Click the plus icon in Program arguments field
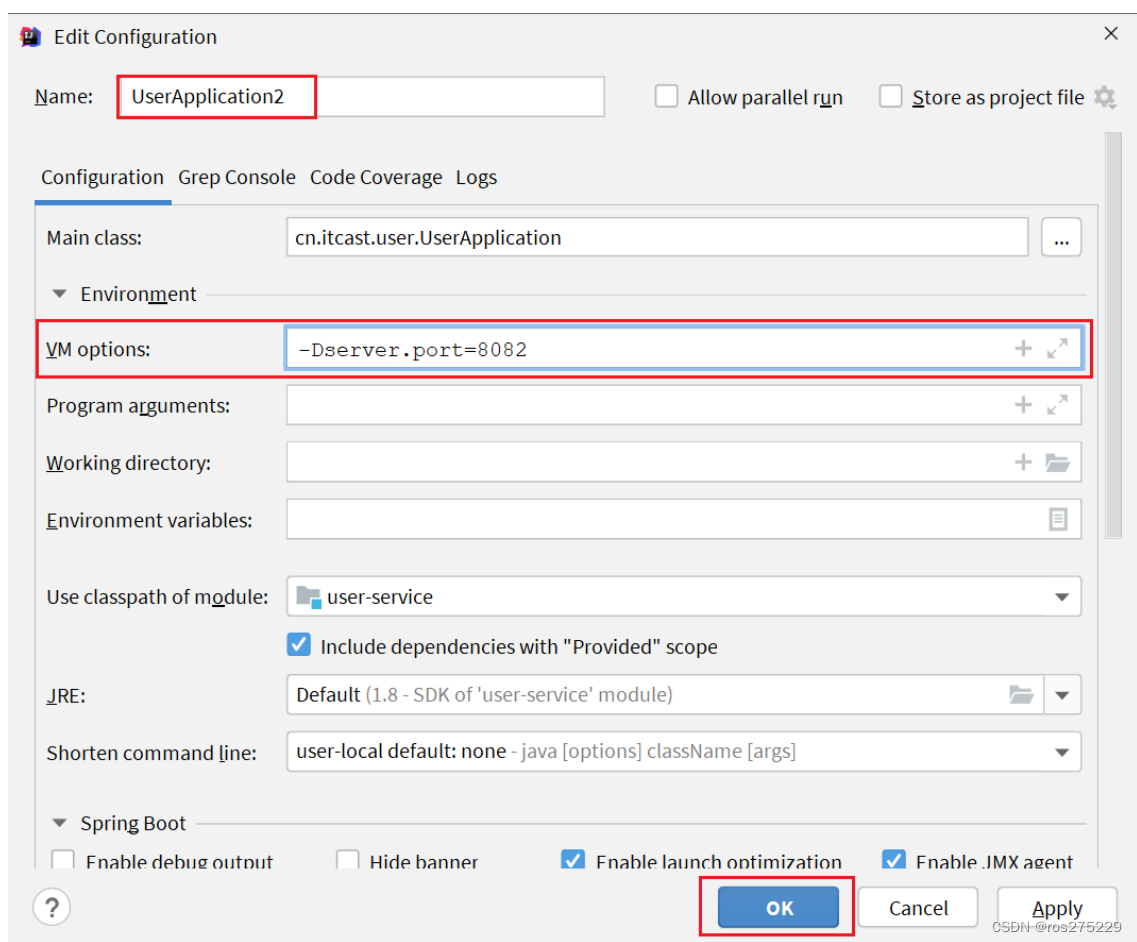 point(1022,405)
